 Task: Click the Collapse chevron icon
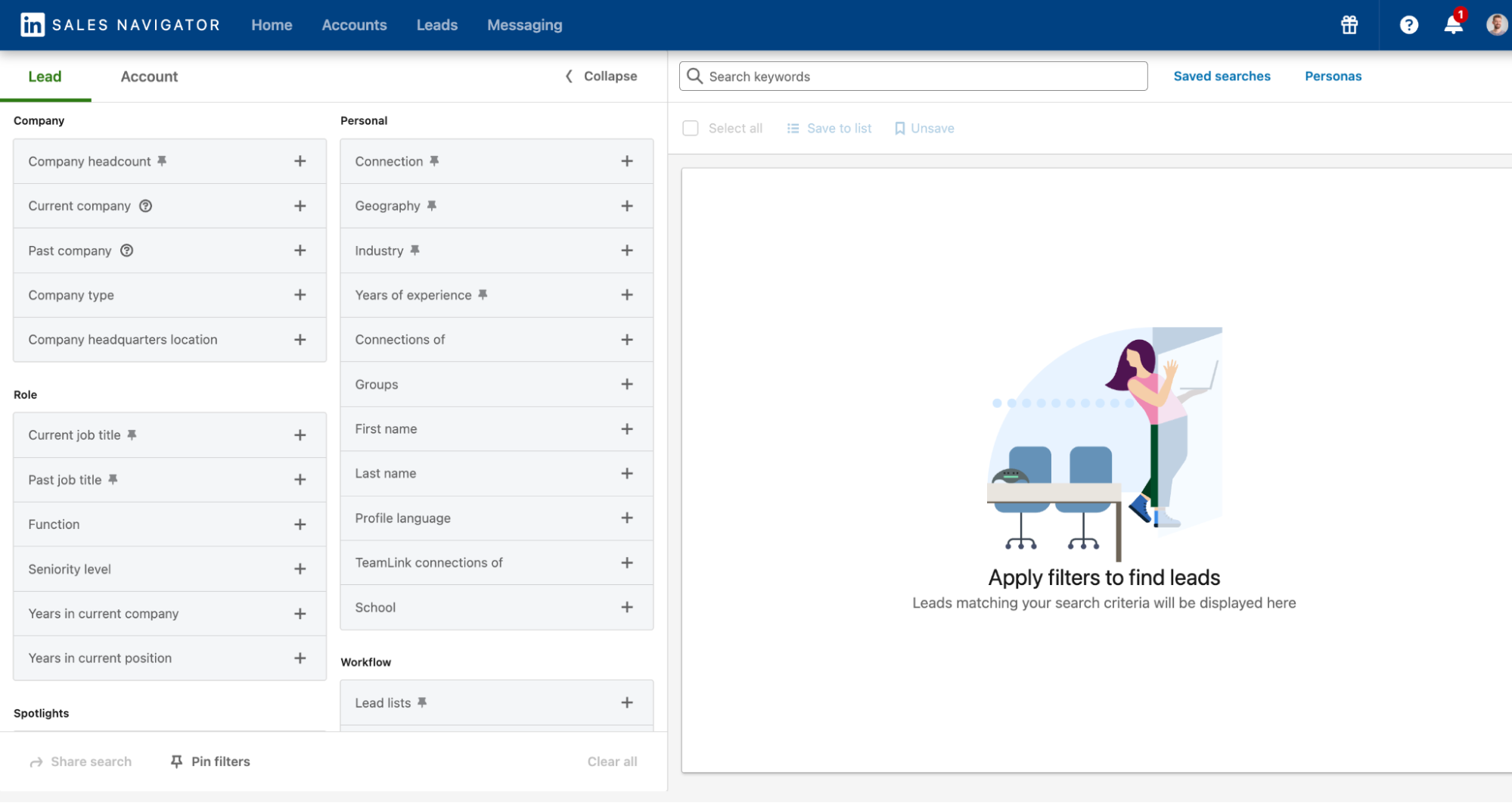click(x=570, y=76)
